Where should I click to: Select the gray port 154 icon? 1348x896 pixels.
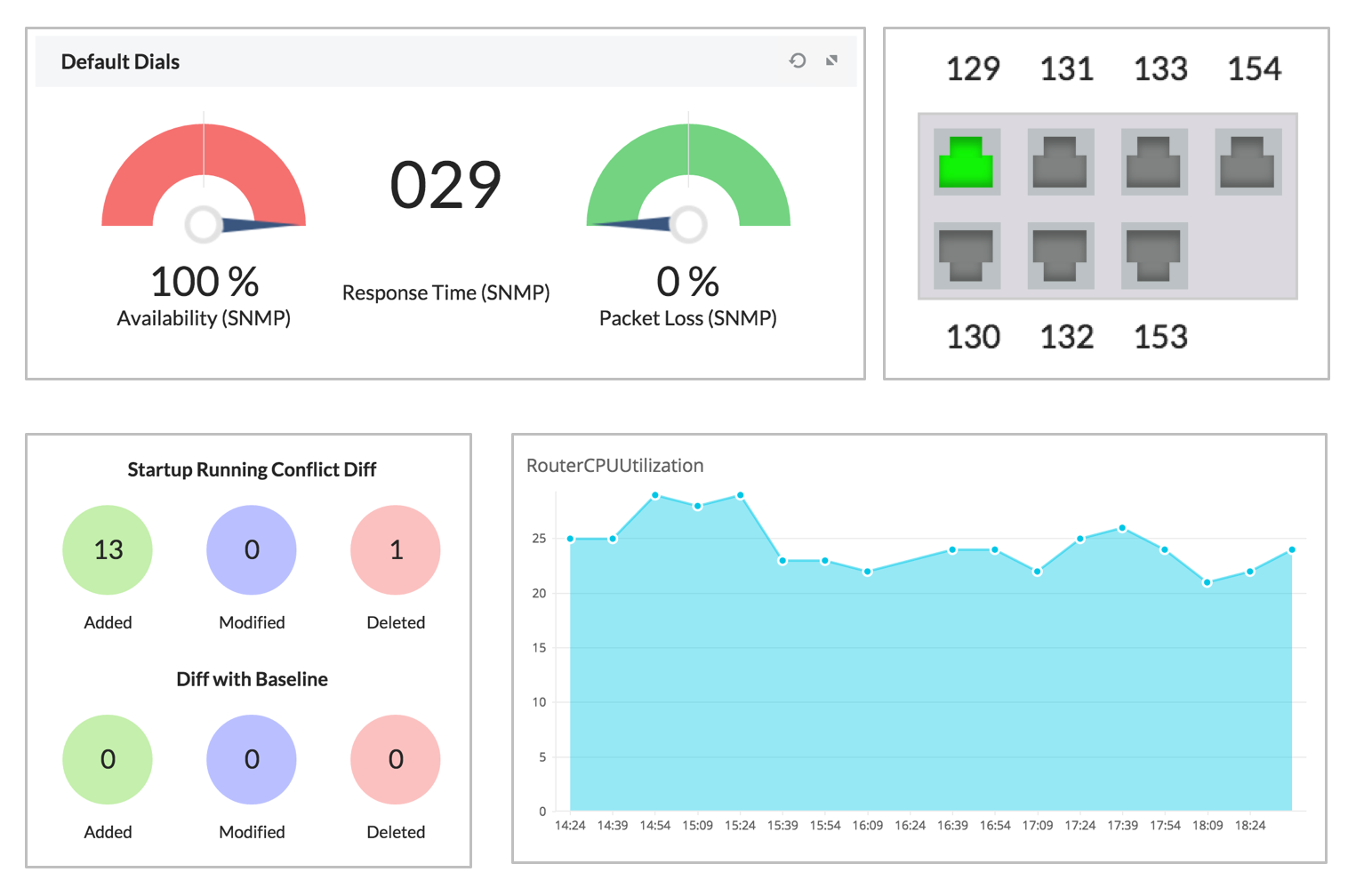click(x=1248, y=162)
